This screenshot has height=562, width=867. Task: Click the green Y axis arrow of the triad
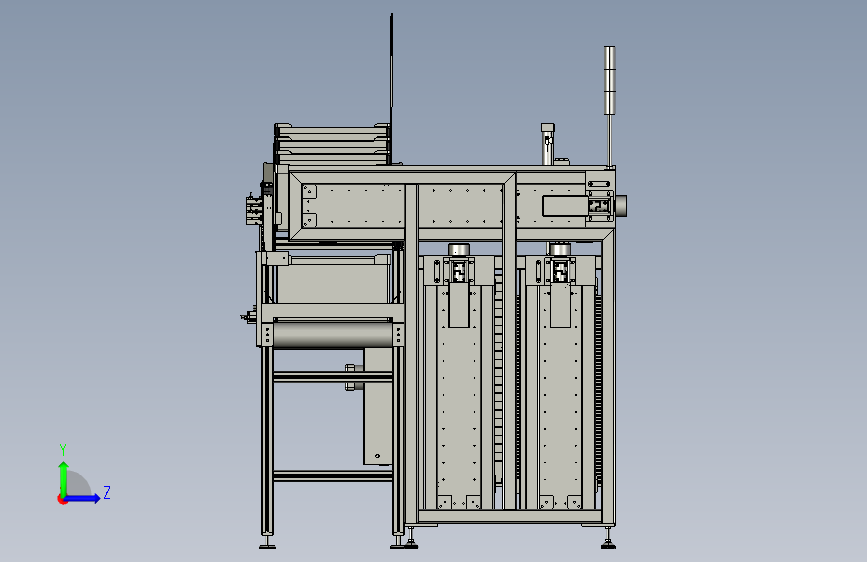click(64, 479)
